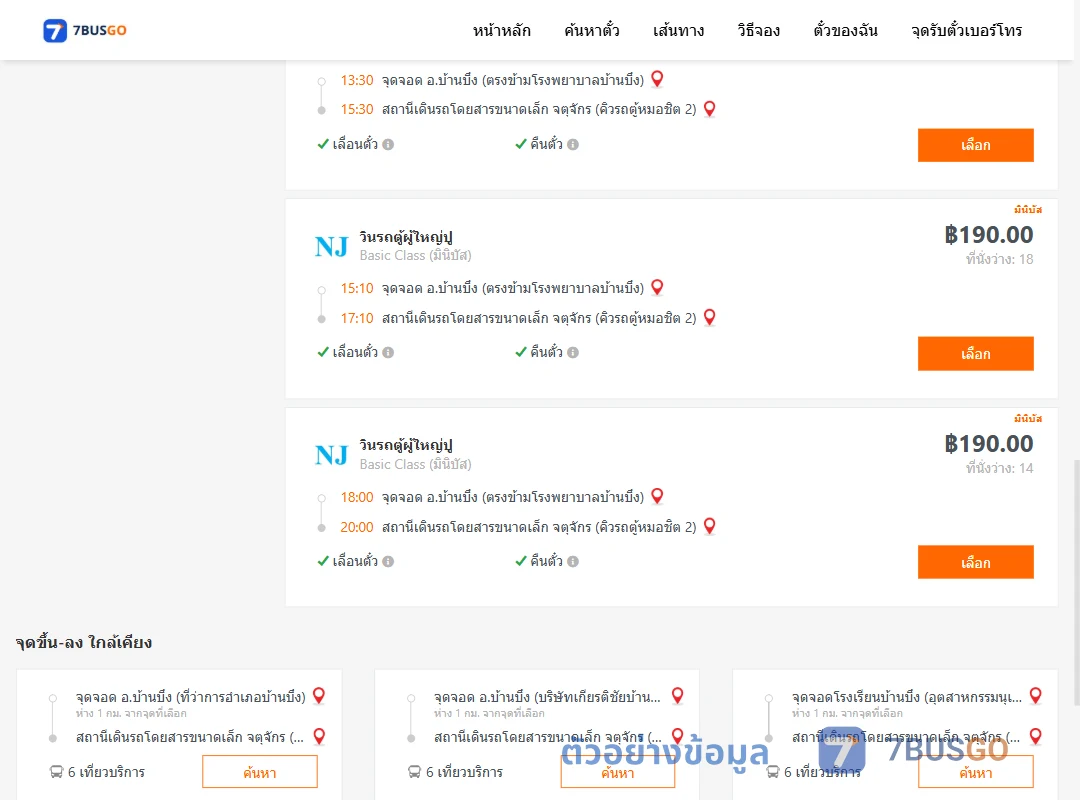Map pin for บริษัทเกียรติชัยบ้าน nearby stop
1080x800 pixels.
pos(678,696)
